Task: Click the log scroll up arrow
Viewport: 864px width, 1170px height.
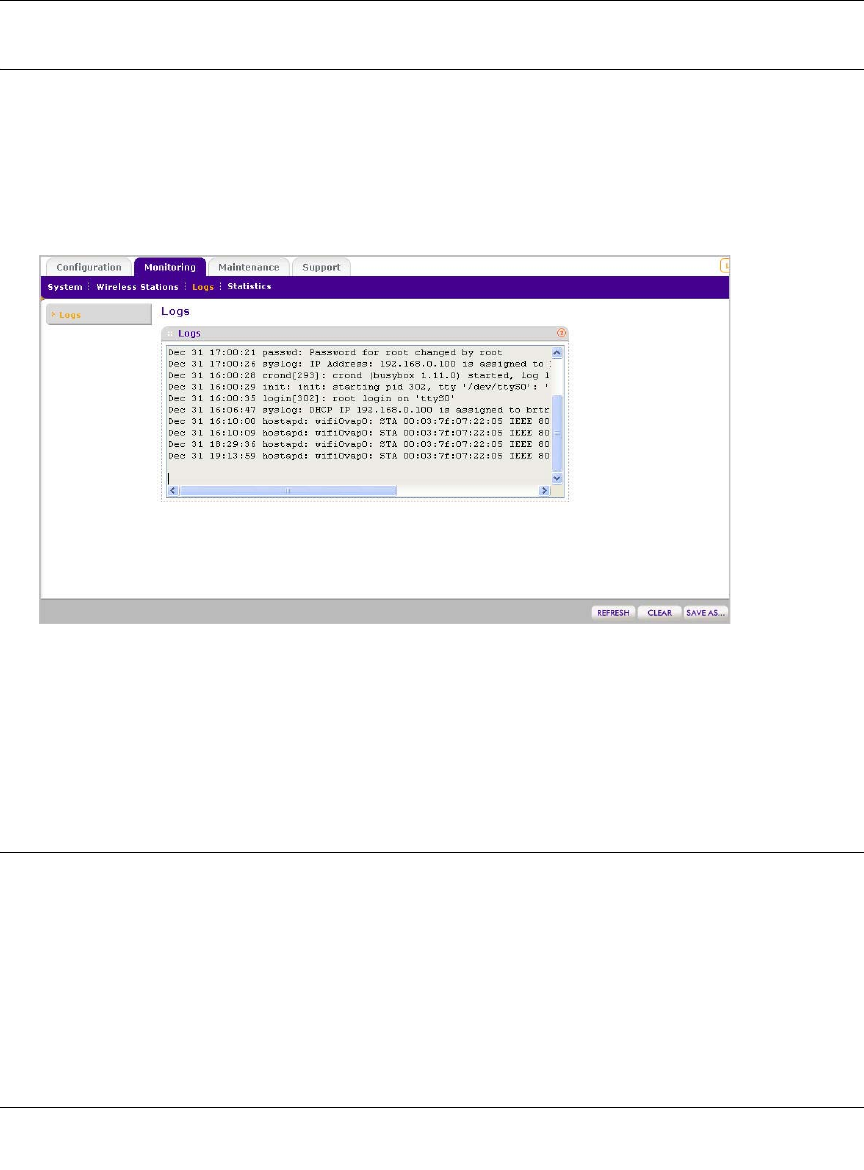Action: pyautogui.click(x=557, y=352)
